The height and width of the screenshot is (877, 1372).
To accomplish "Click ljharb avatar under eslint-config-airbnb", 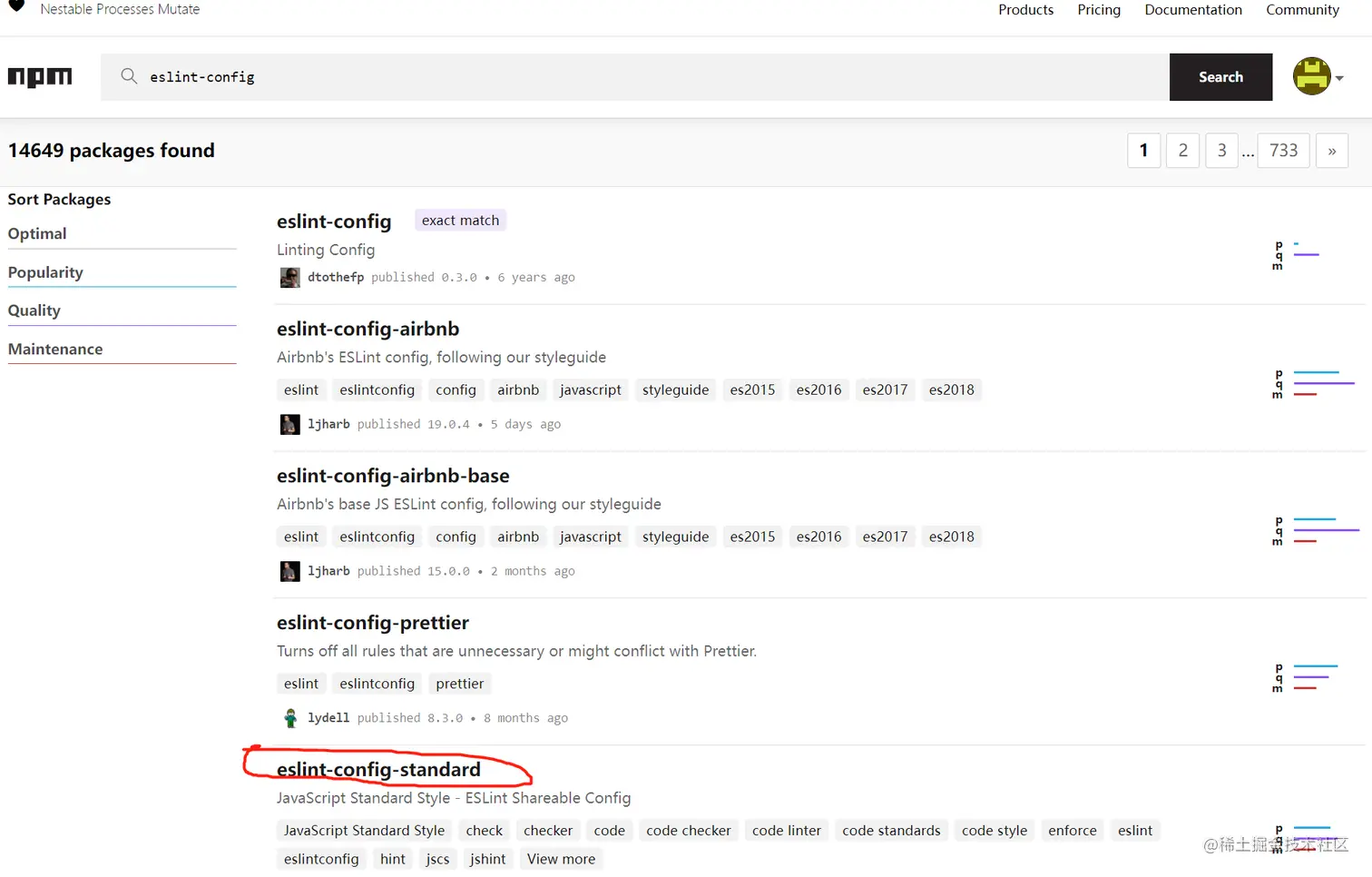I will pyautogui.click(x=289, y=424).
